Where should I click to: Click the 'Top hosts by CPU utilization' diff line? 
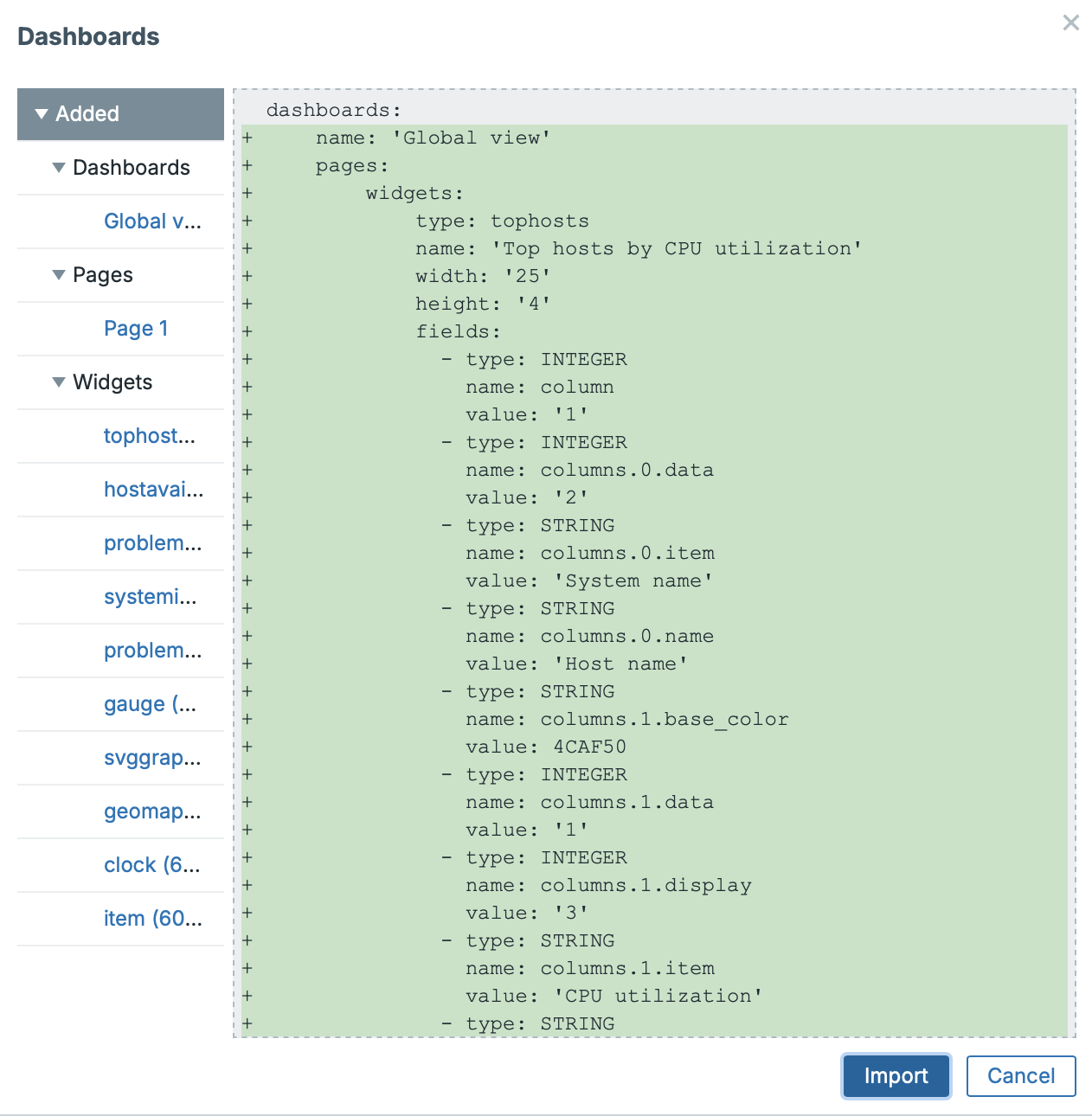click(639, 249)
